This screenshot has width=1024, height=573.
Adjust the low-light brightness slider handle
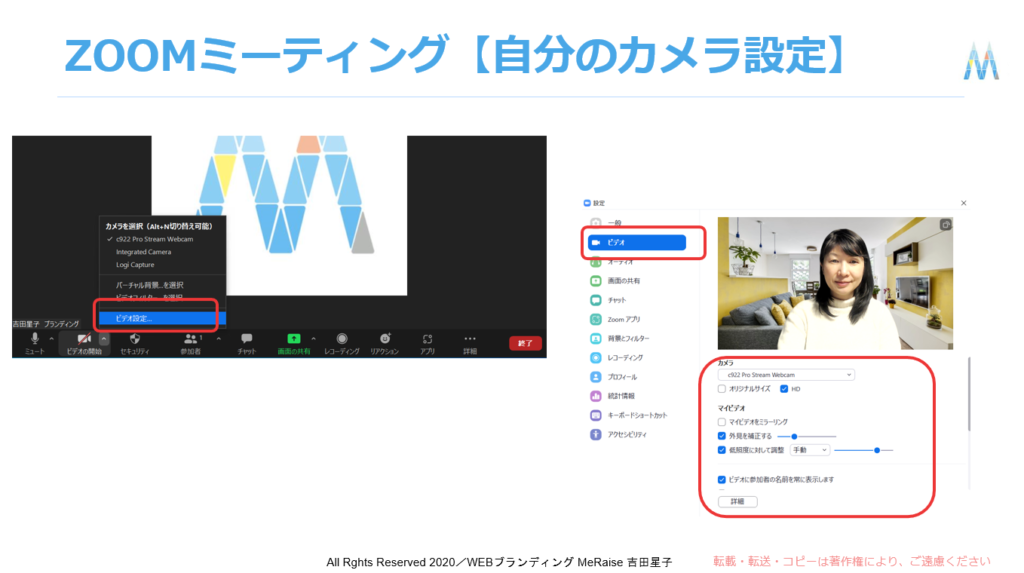pyautogui.click(x=877, y=450)
